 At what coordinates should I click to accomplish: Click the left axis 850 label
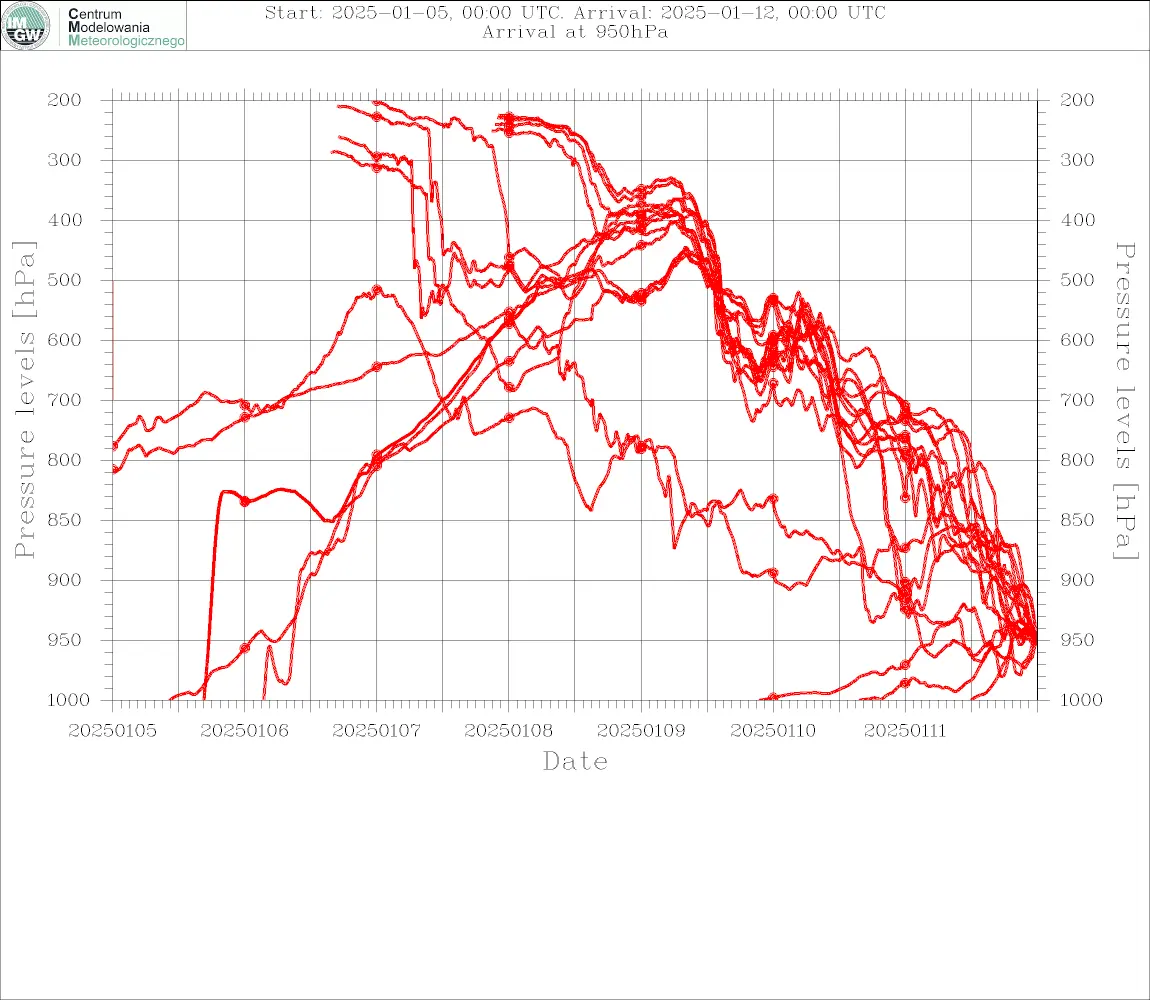[x=65, y=520]
